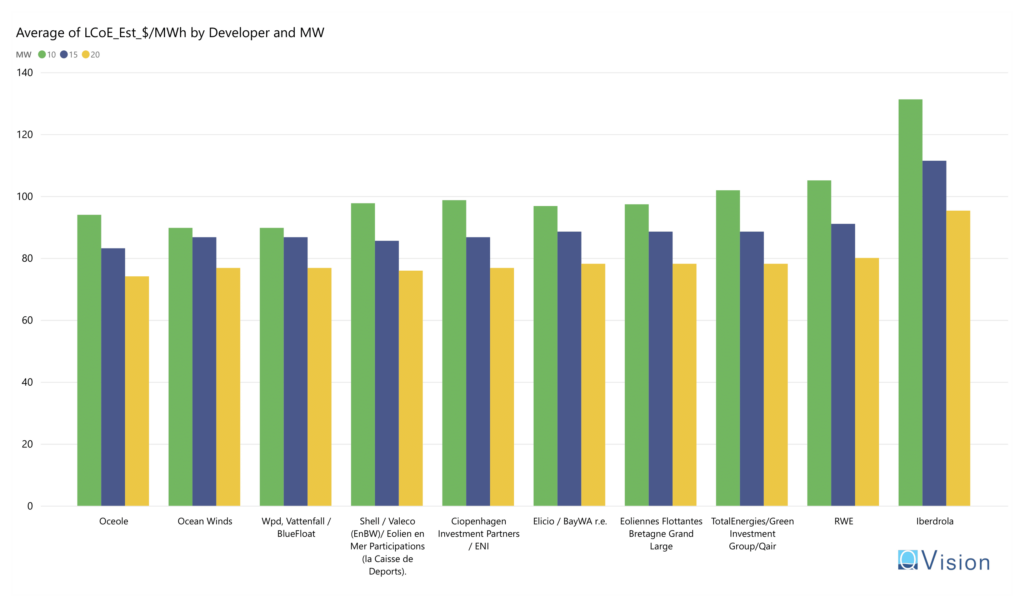Click the blue 15 MW bar for Ocean Winds

click(x=204, y=372)
